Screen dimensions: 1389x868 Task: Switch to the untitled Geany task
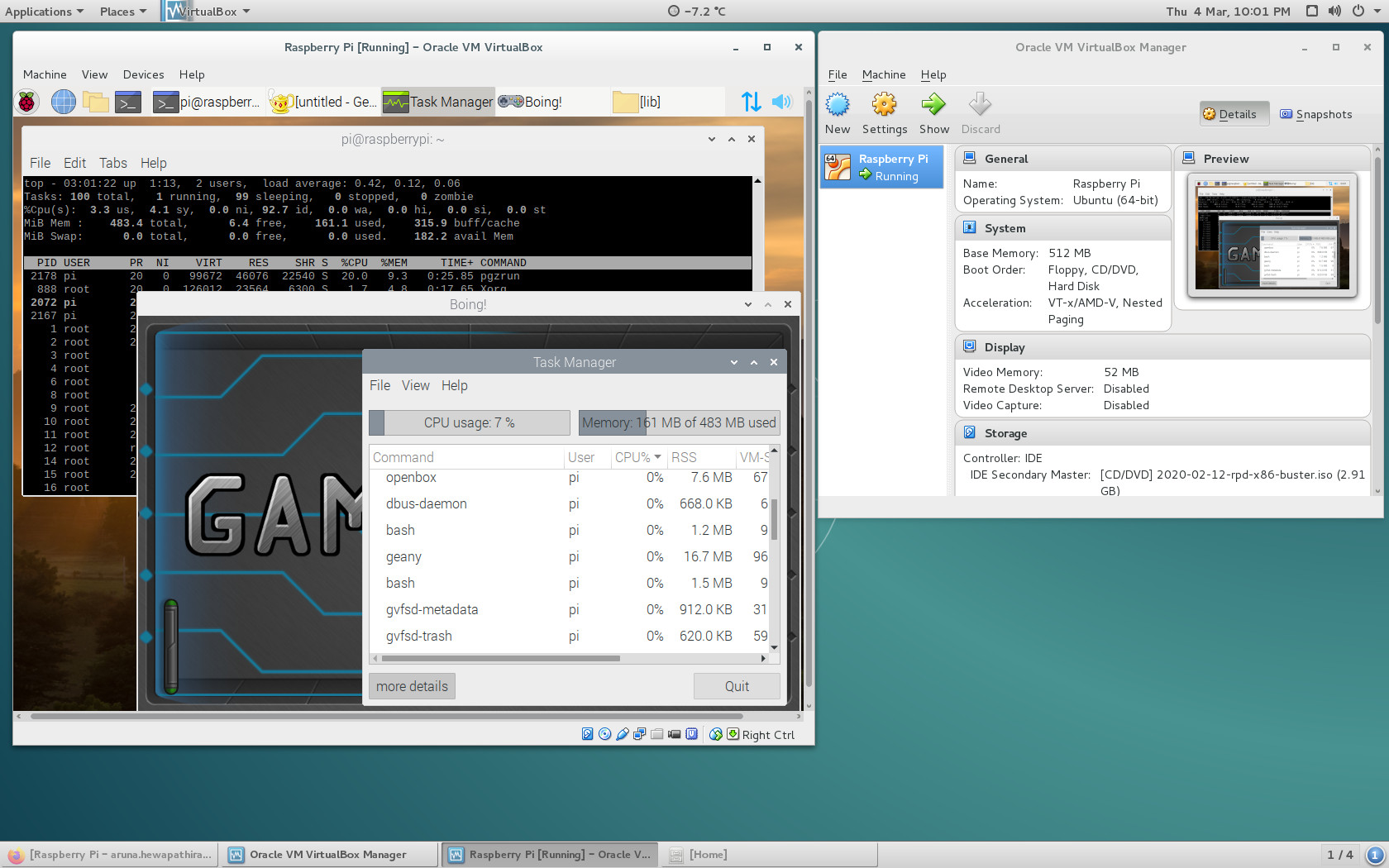pos(323,102)
